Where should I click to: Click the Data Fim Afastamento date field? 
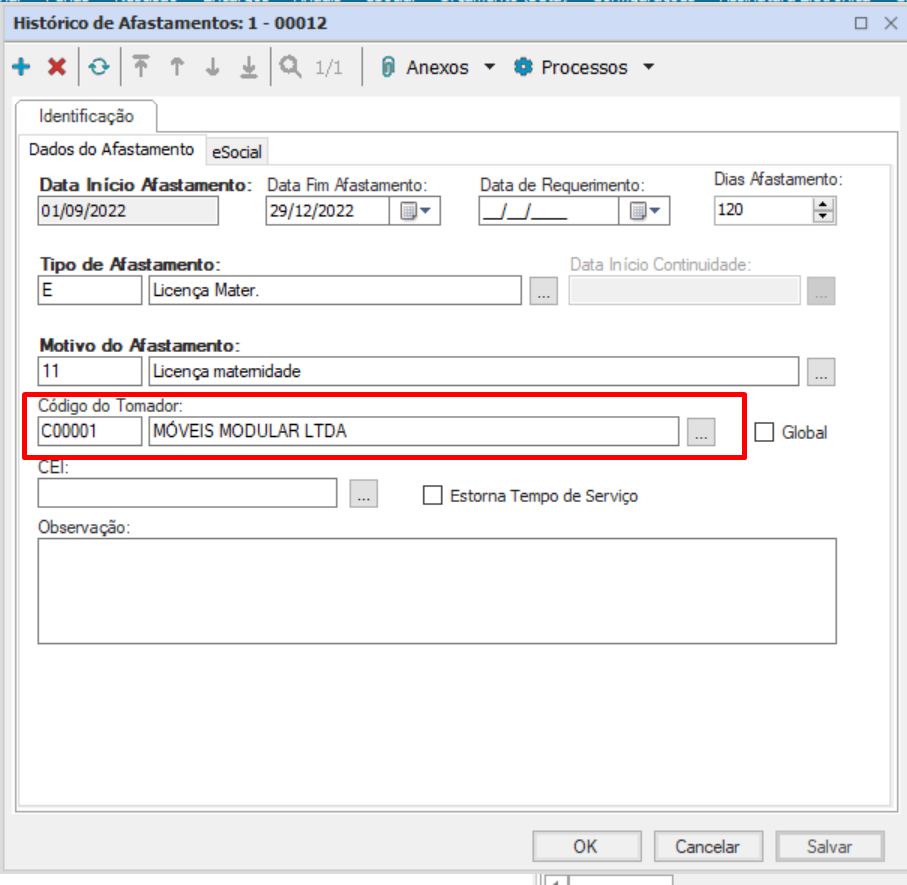click(x=327, y=211)
